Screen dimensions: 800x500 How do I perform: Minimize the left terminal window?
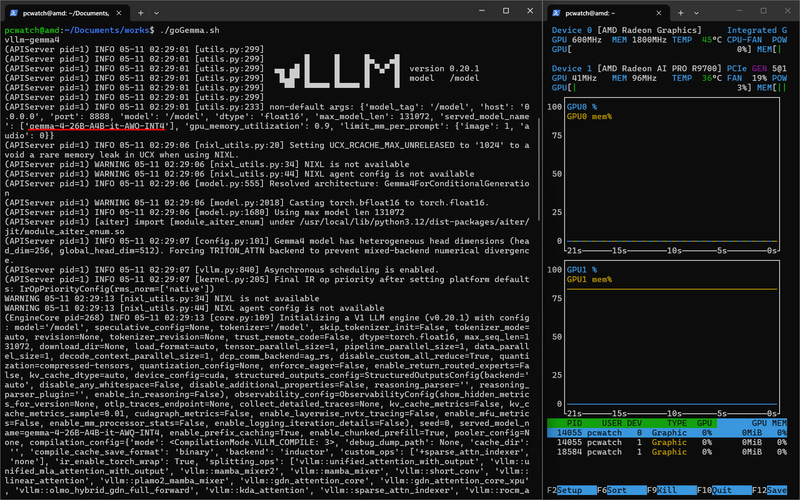pos(482,11)
